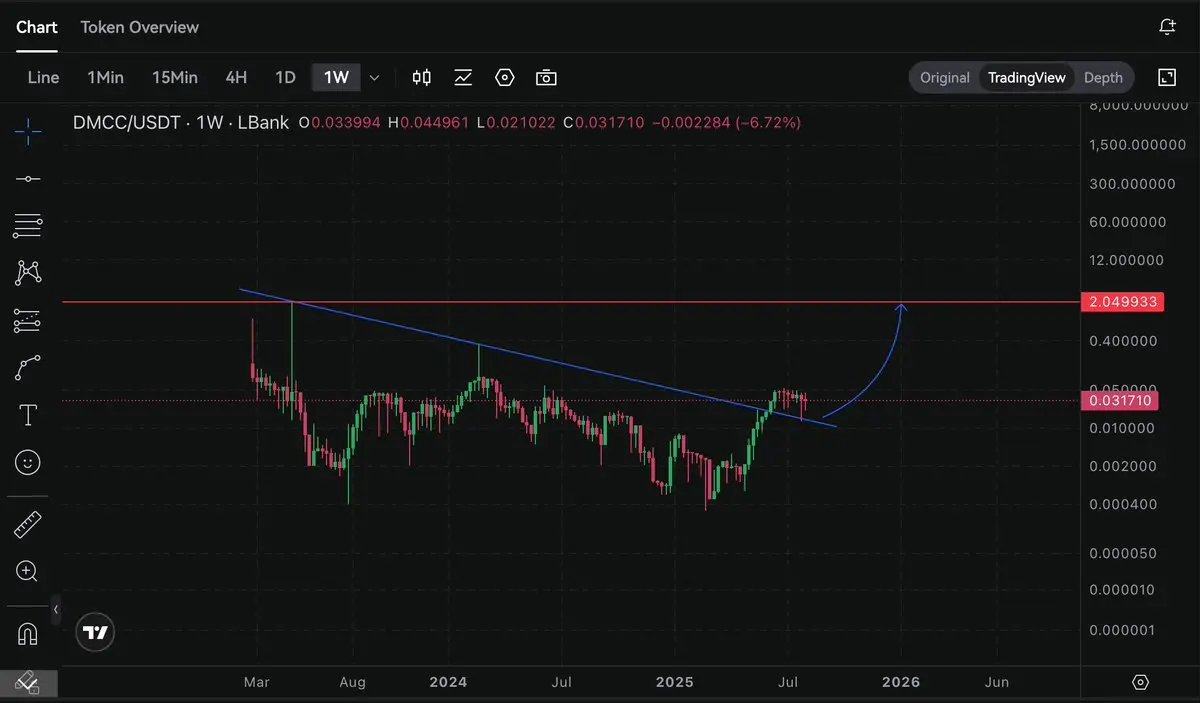Switch to the Chart tab
The image size is (1200, 703).
coord(37,27)
